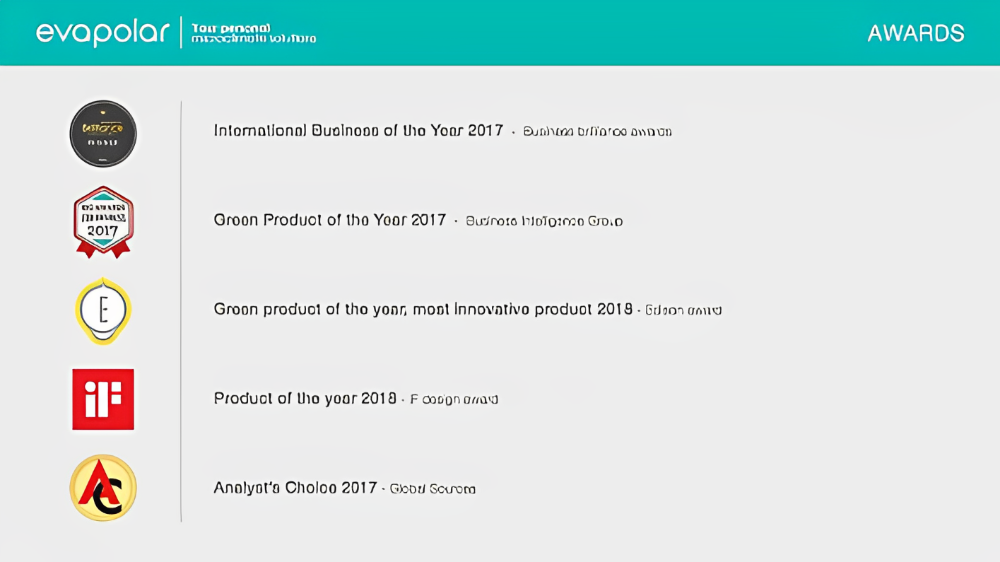This screenshot has height=562, width=1000.
Task: Click the Business Brilliance award badge
Action: (x=103, y=133)
